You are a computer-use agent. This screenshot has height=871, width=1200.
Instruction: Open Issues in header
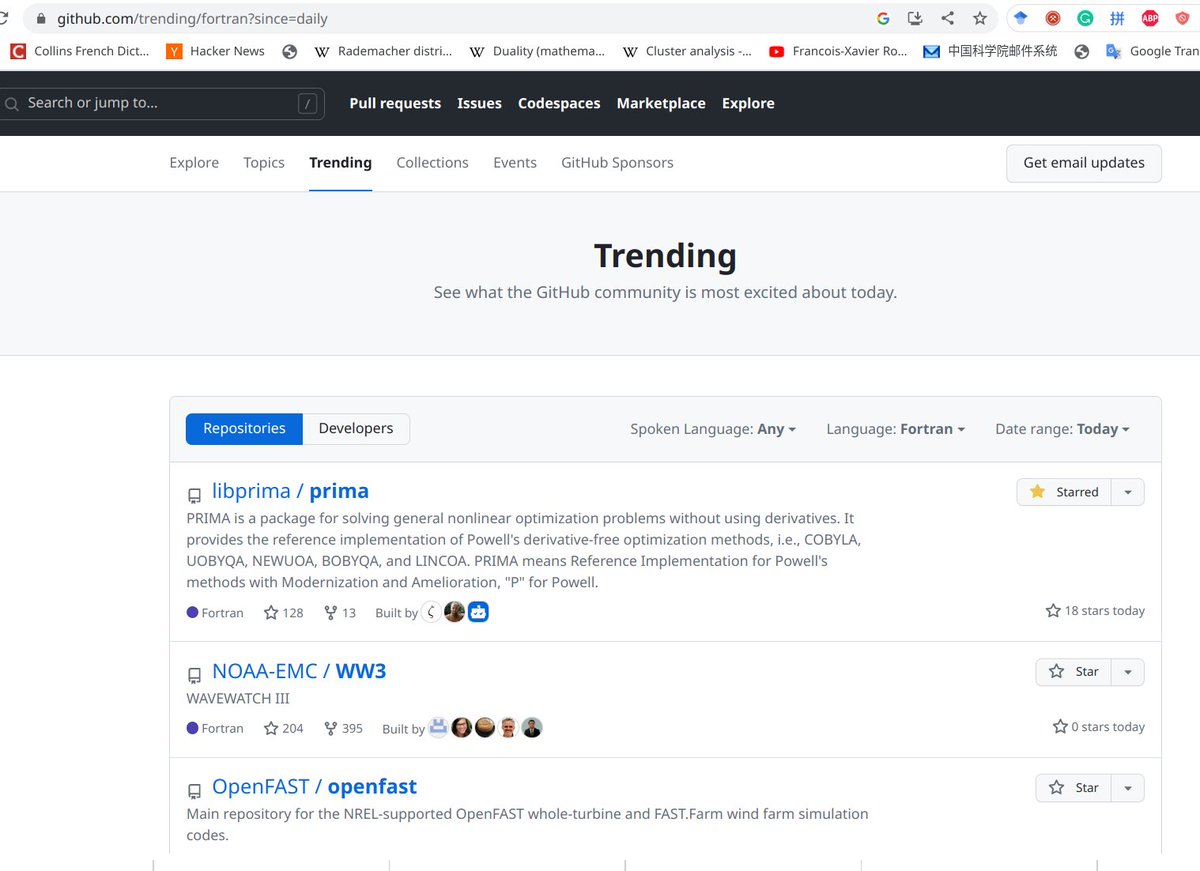[479, 103]
